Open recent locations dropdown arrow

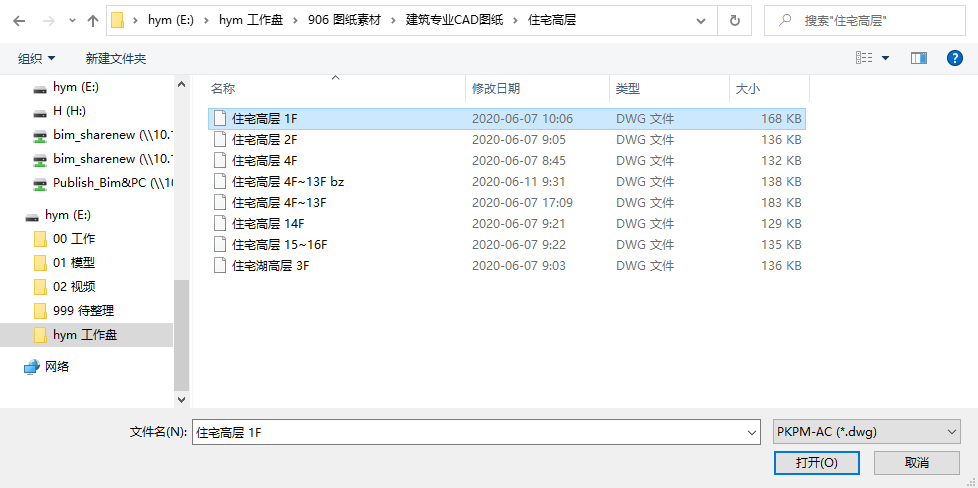point(72,21)
